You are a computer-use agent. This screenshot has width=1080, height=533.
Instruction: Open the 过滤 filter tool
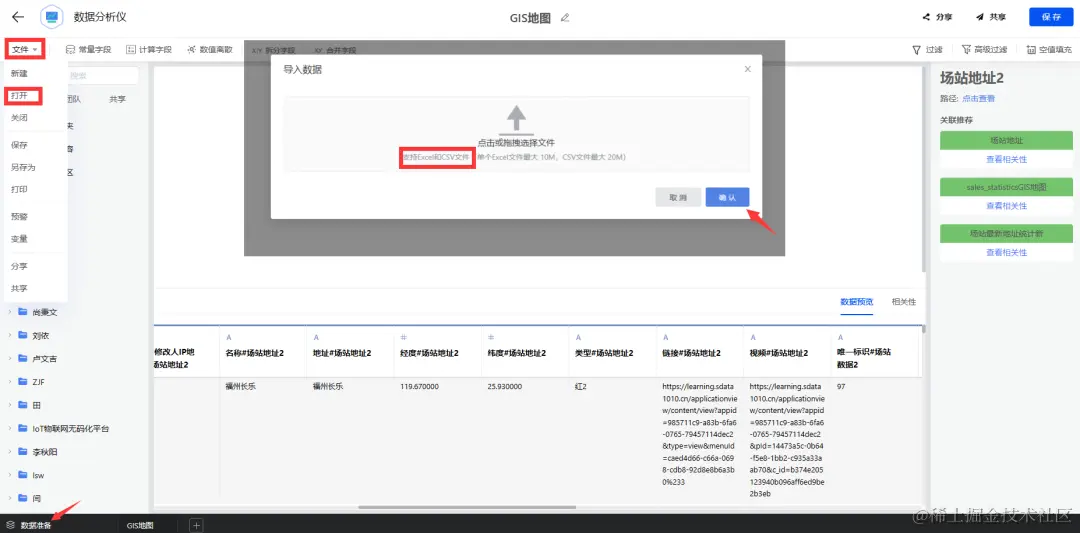[927, 50]
